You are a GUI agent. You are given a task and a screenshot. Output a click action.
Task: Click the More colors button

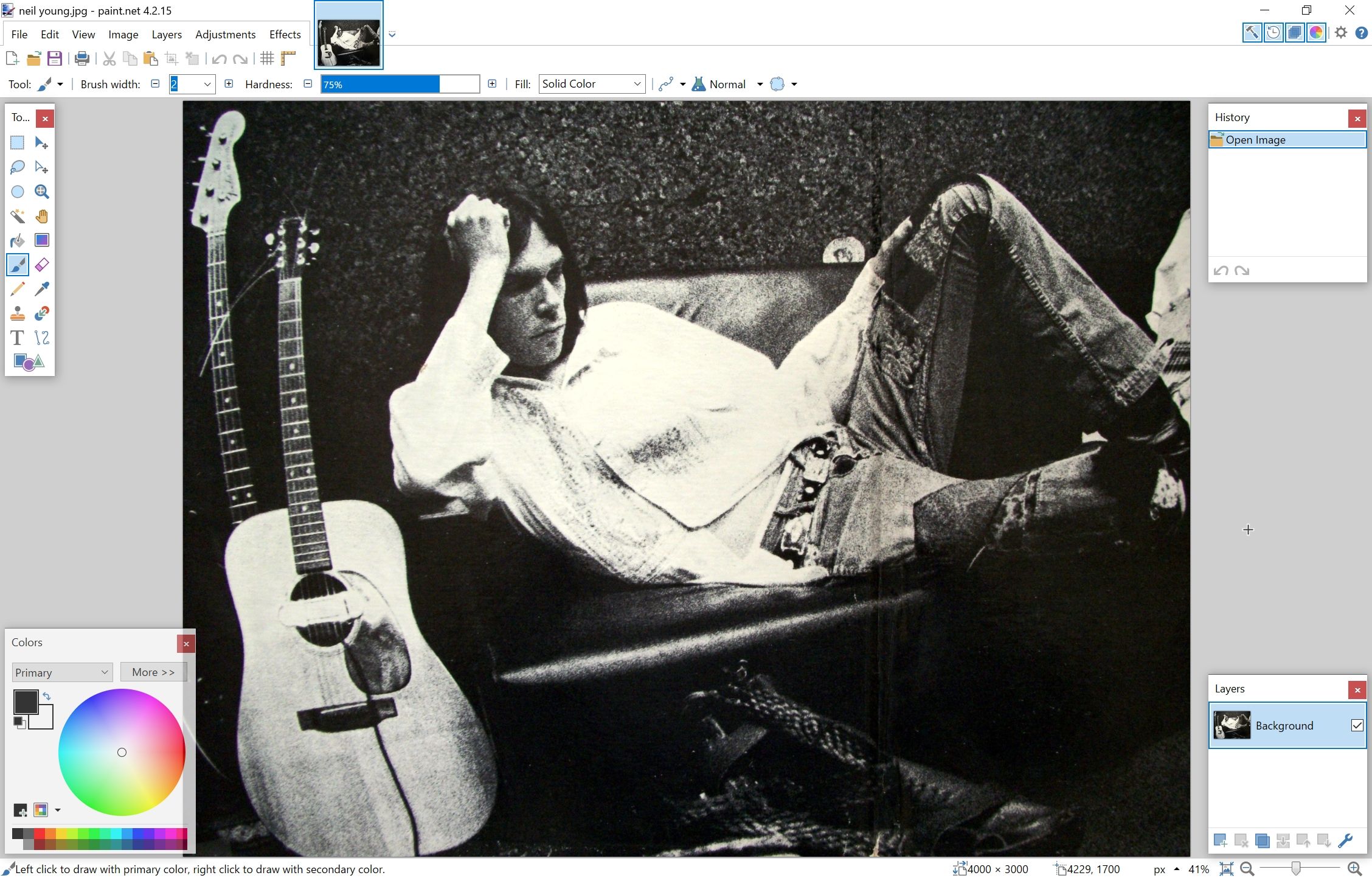coord(153,672)
